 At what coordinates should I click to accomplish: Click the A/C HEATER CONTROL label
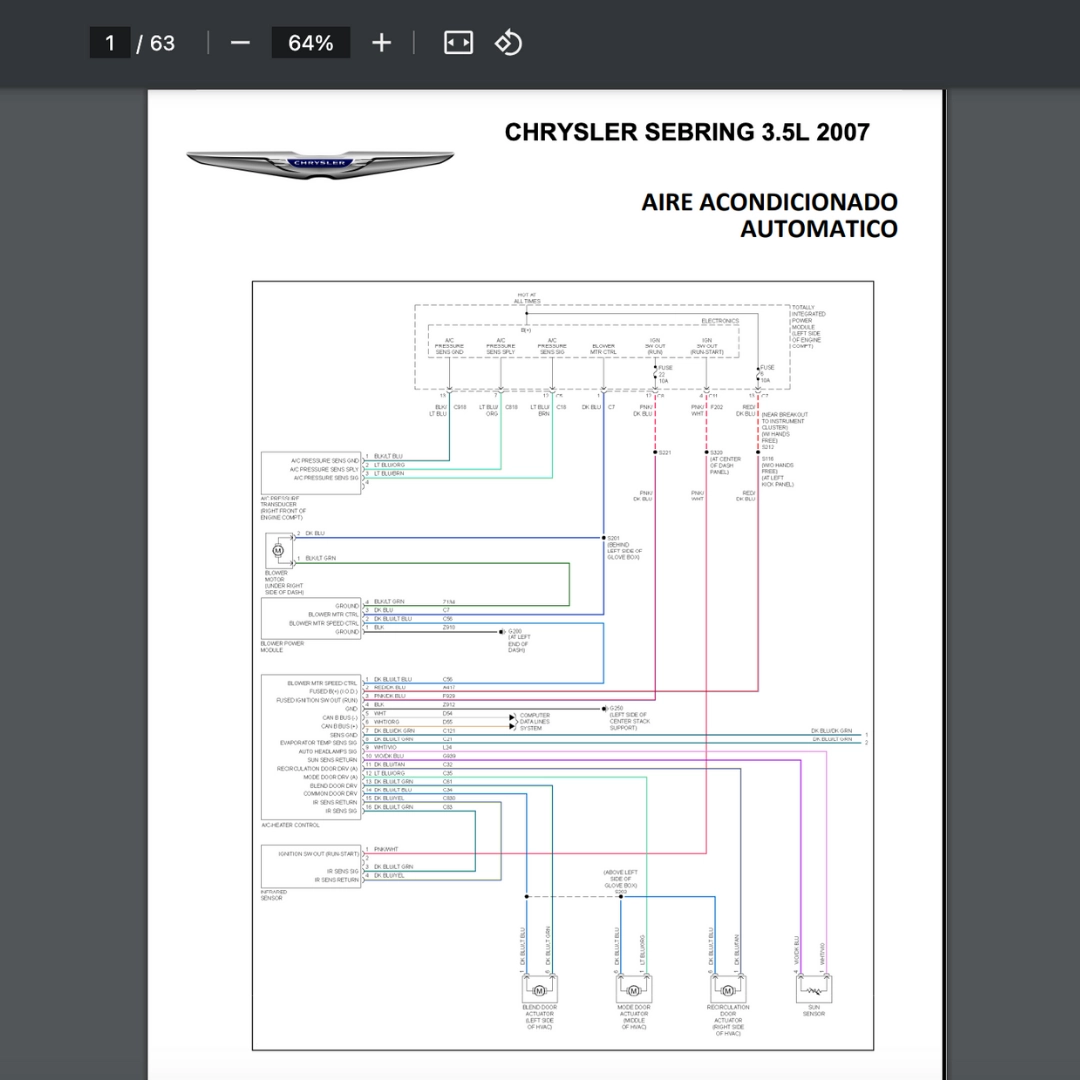coord(290,825)
